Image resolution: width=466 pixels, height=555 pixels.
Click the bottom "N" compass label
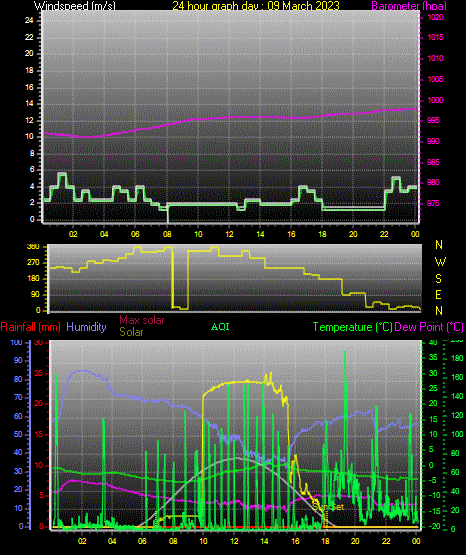pyautogui.click(x=439, y=311)
